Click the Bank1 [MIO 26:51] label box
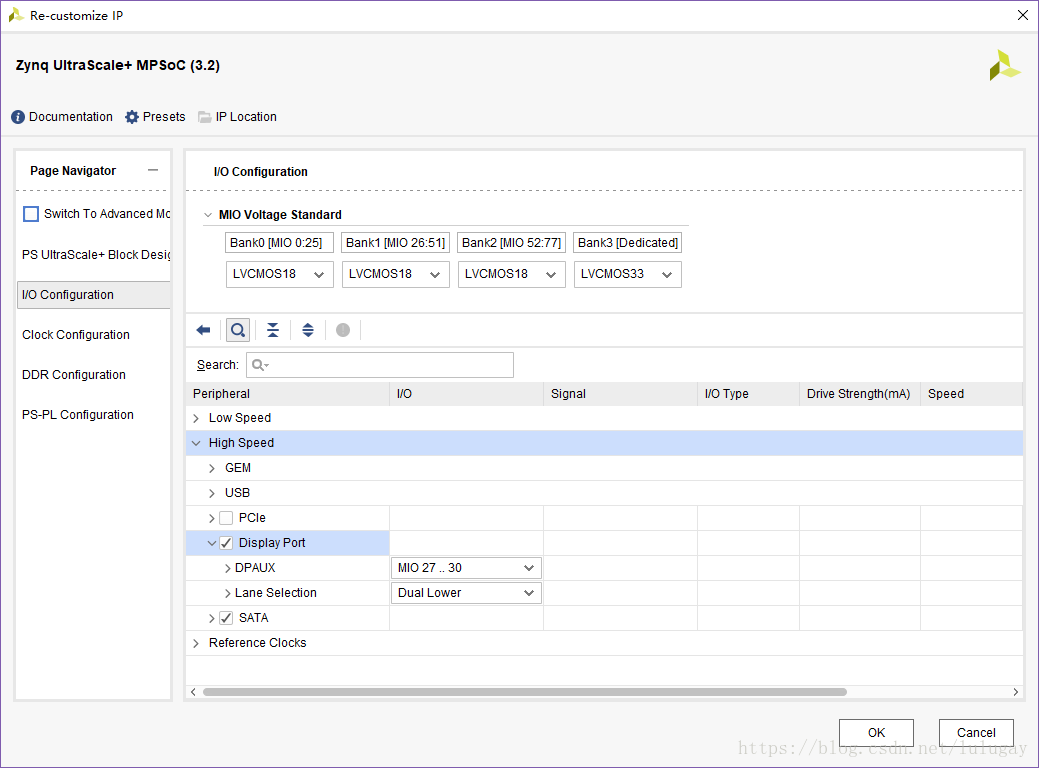The width and height of the screenshot is (1039, 768). tap(396, 243)
